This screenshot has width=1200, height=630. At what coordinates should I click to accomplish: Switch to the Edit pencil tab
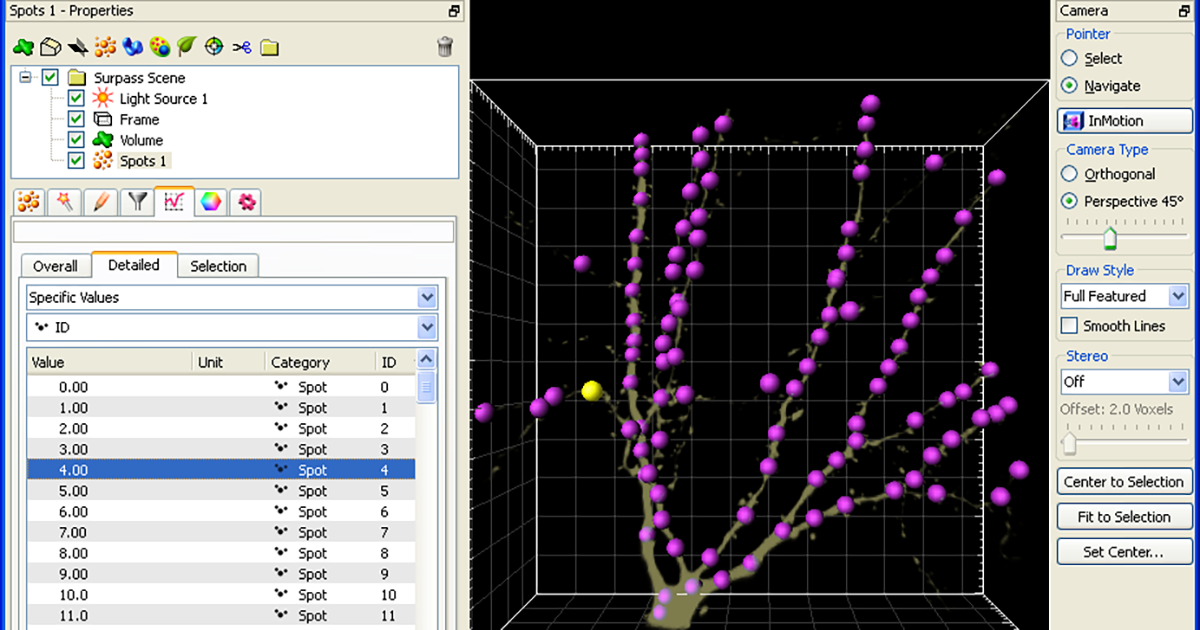pos(100,202)
